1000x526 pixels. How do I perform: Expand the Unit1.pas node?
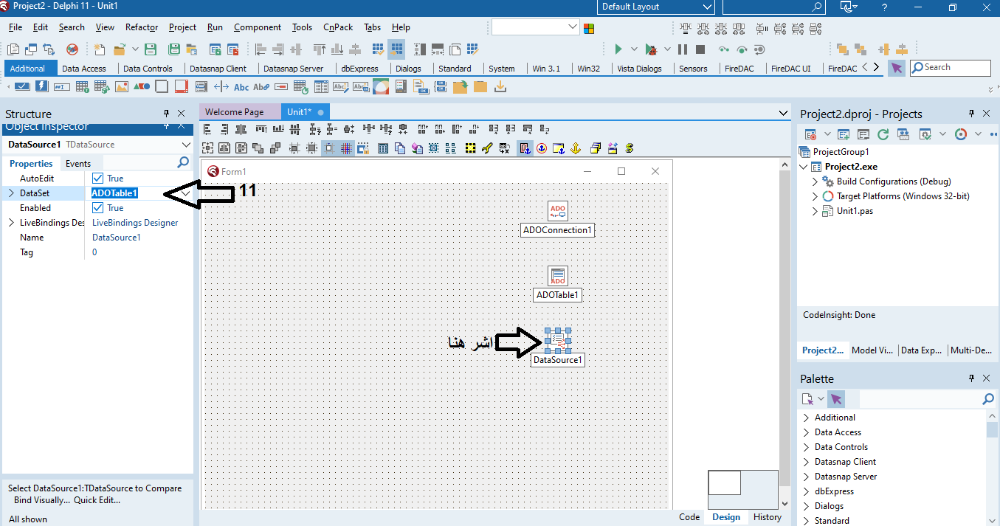pyautogui.click(x=814, y=210)
